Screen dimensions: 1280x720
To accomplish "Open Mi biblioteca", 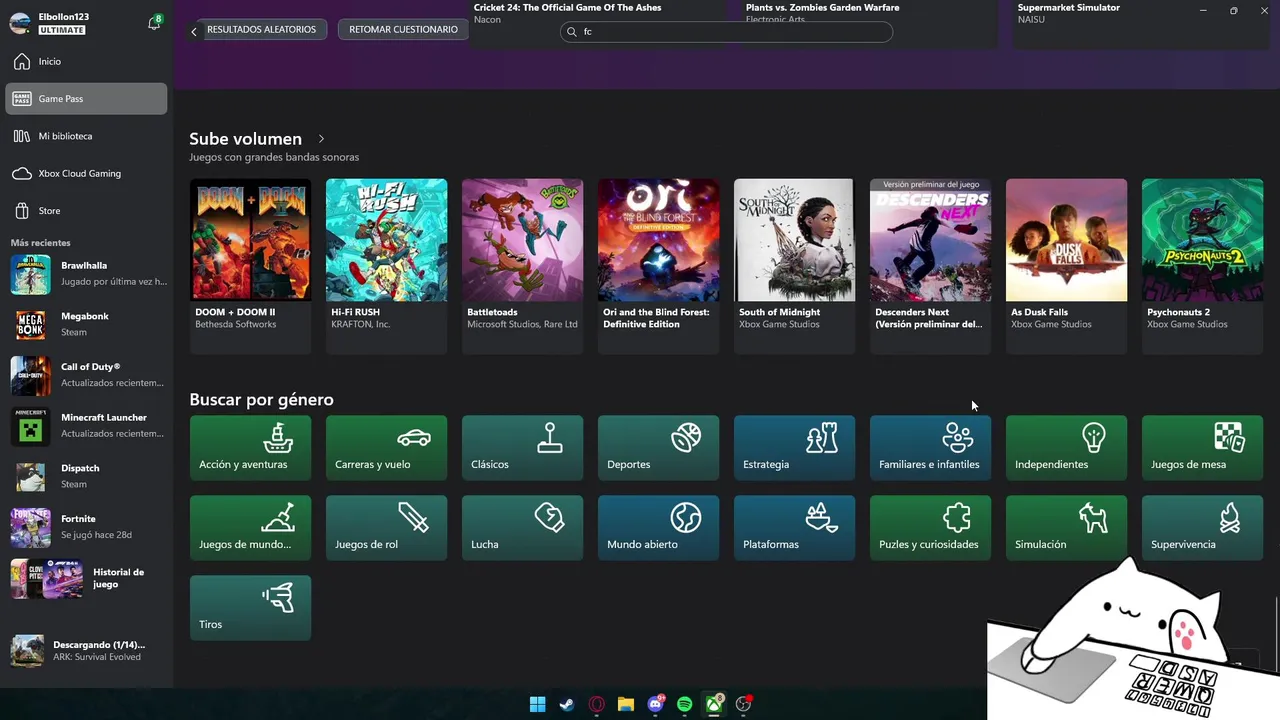I will pyautogui.click(x=86, y=136).
